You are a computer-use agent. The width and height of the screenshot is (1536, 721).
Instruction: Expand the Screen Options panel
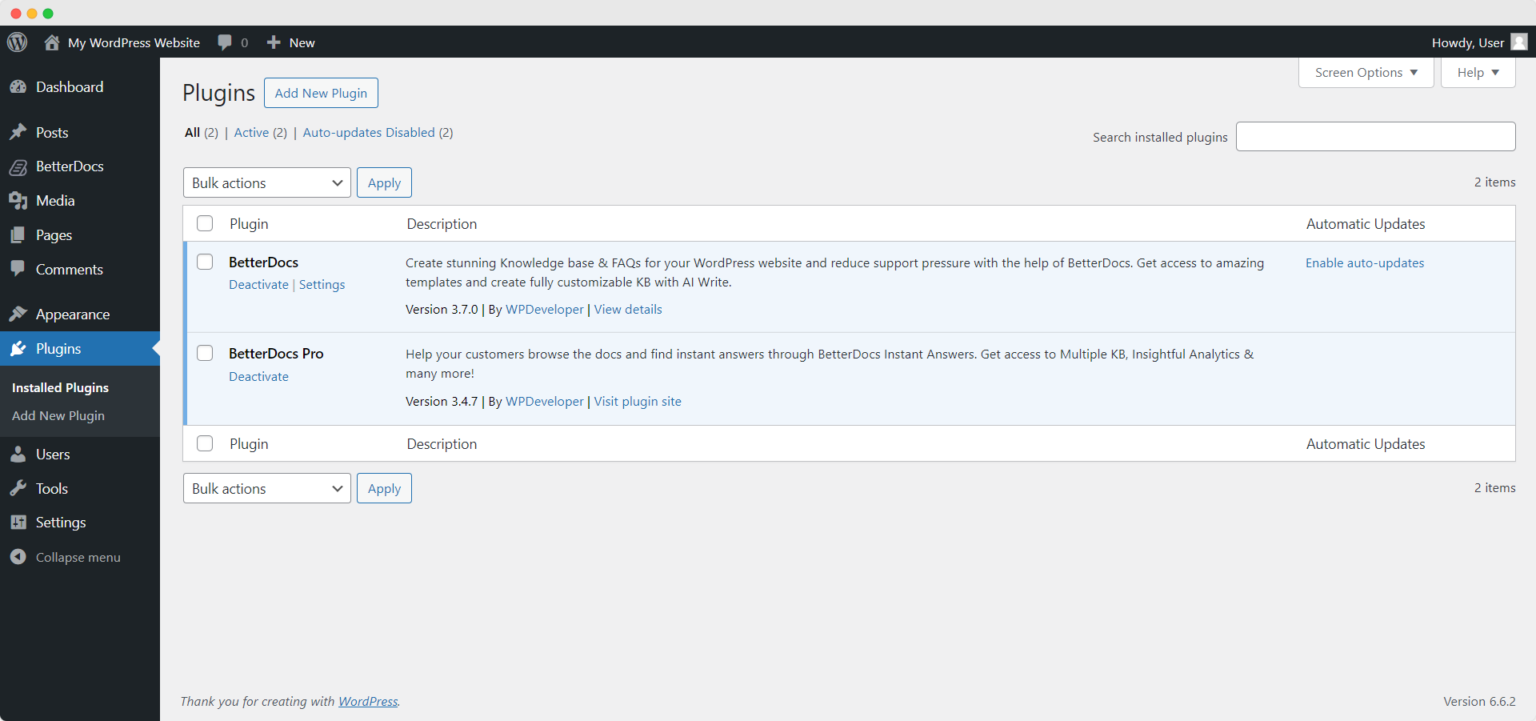pos(1366,72)
